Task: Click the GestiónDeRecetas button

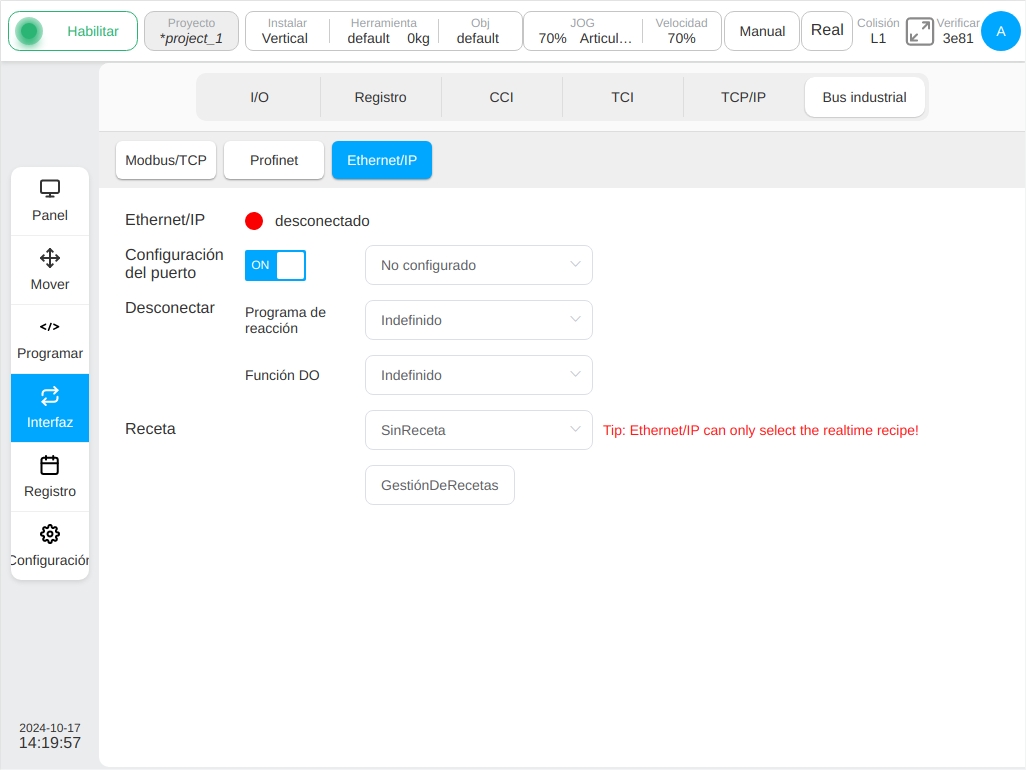Action: (440, 485)
